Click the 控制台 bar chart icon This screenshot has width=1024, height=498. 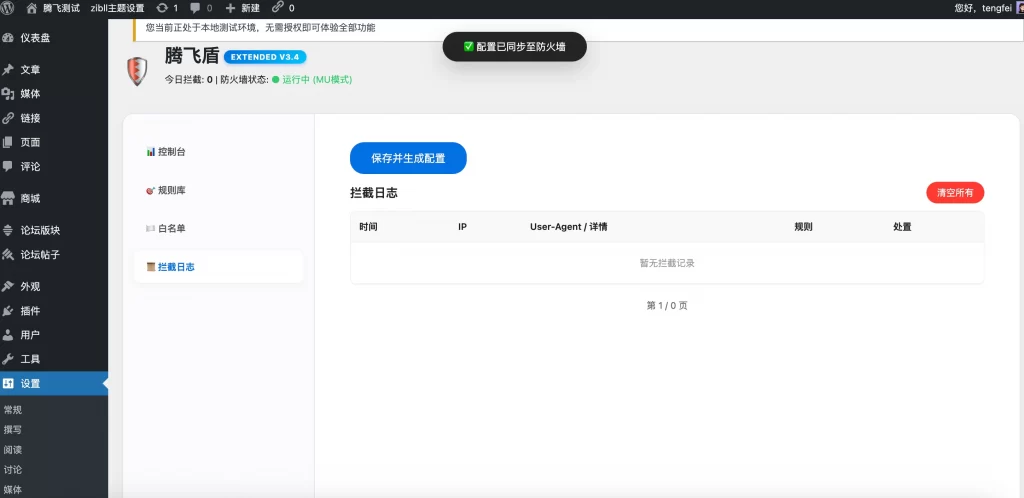point(151,151)
